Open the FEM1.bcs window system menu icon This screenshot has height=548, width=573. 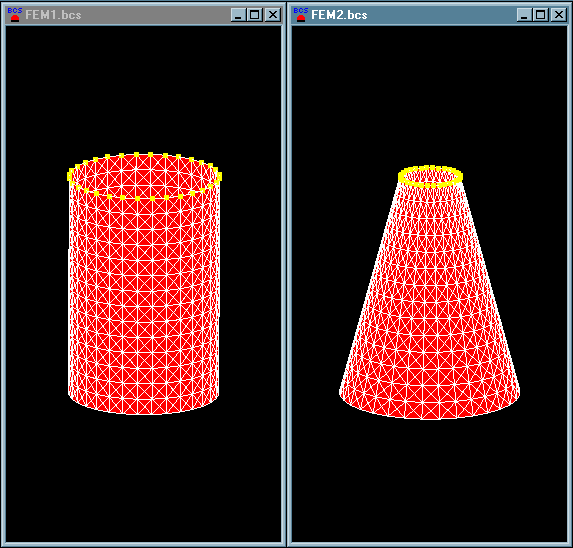pyautogui.click(x=15, y=15)
